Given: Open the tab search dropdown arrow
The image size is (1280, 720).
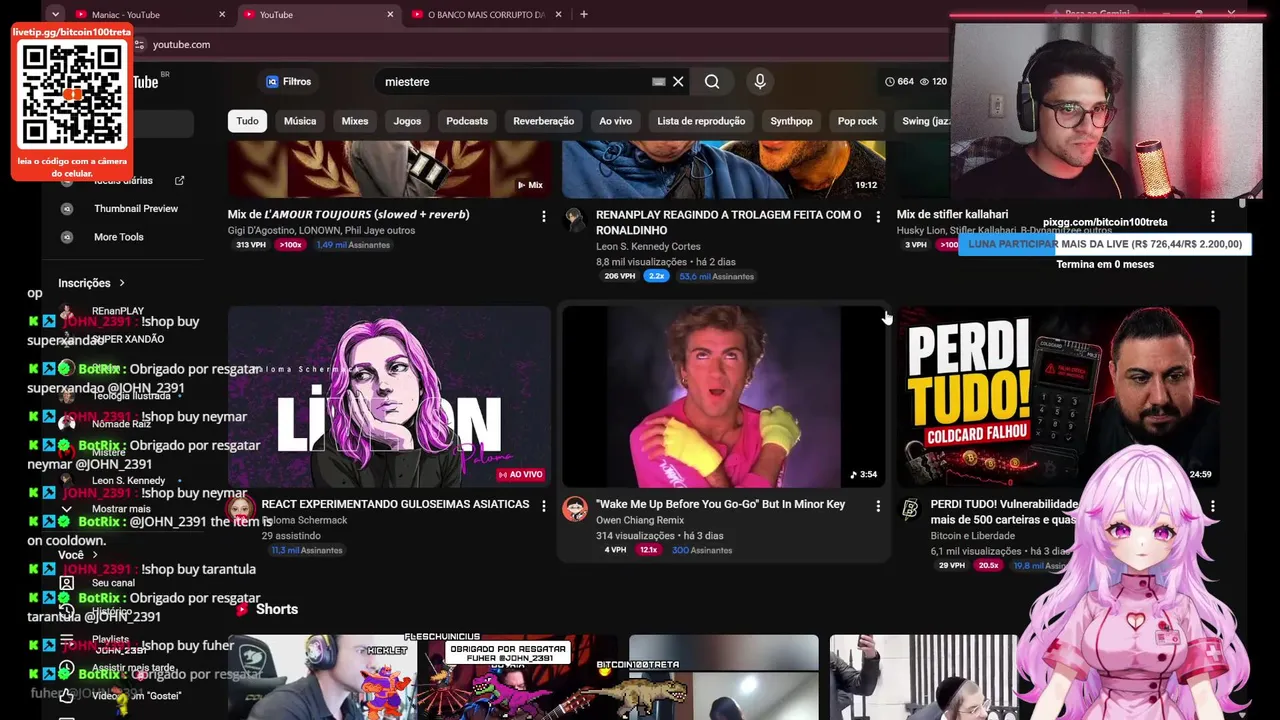Looking at the screenshot, I should [x=55, y=15].
